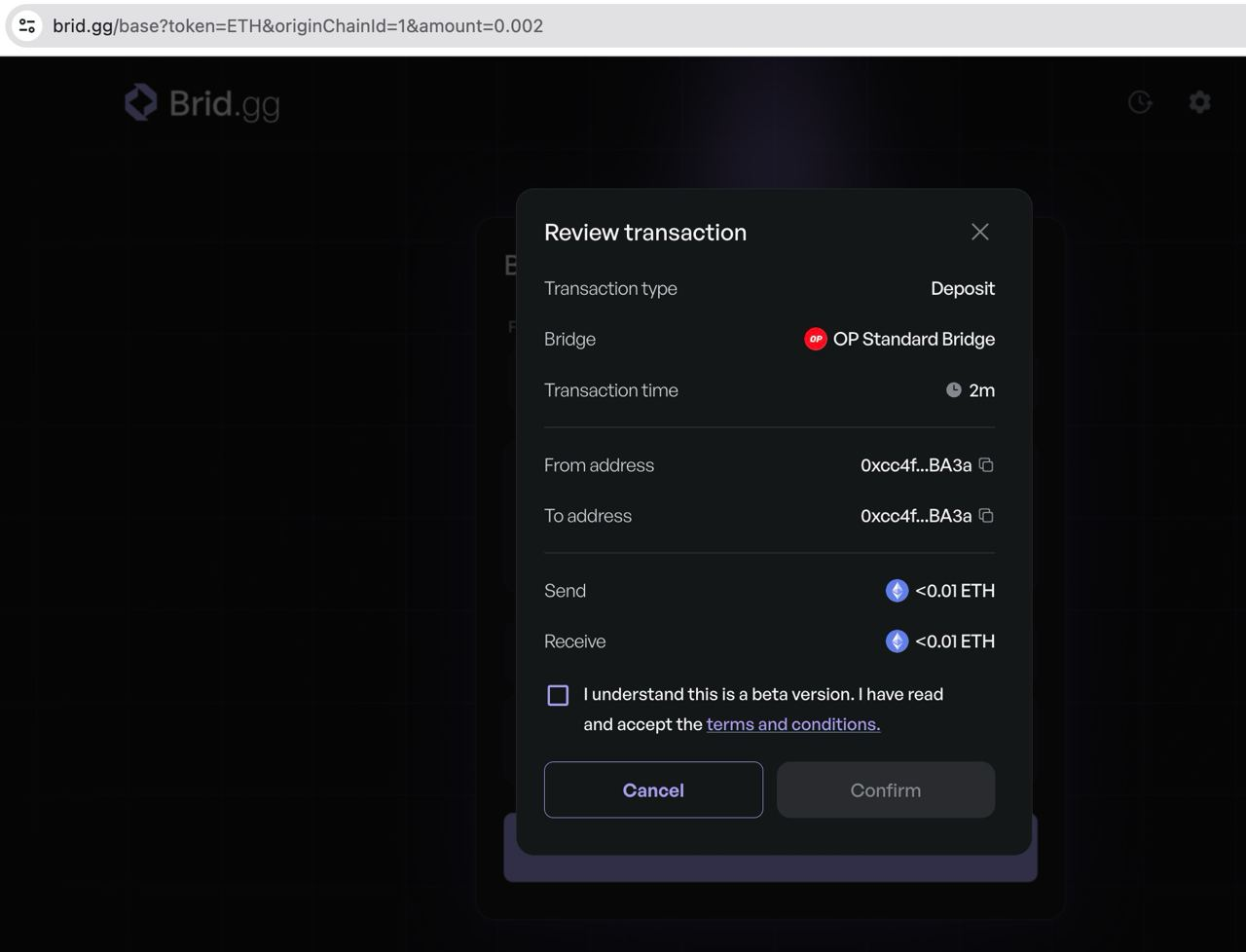Click the 'From address' label

click(599, 465)
